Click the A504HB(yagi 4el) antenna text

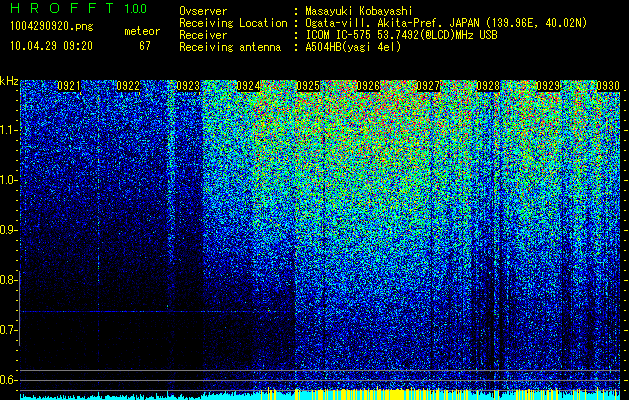pos(353,47)
